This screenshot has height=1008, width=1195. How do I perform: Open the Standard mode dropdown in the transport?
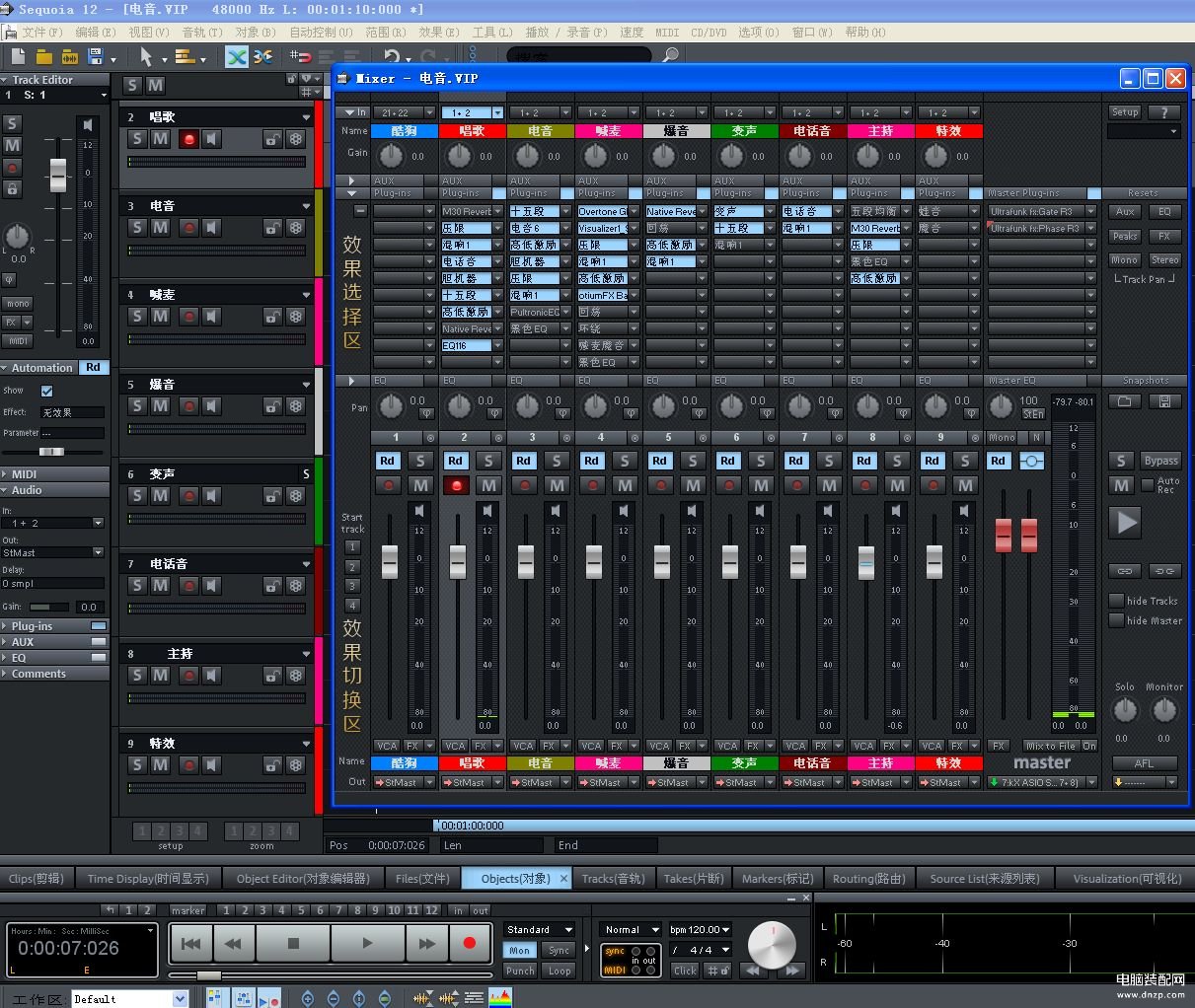pos(539,930)
